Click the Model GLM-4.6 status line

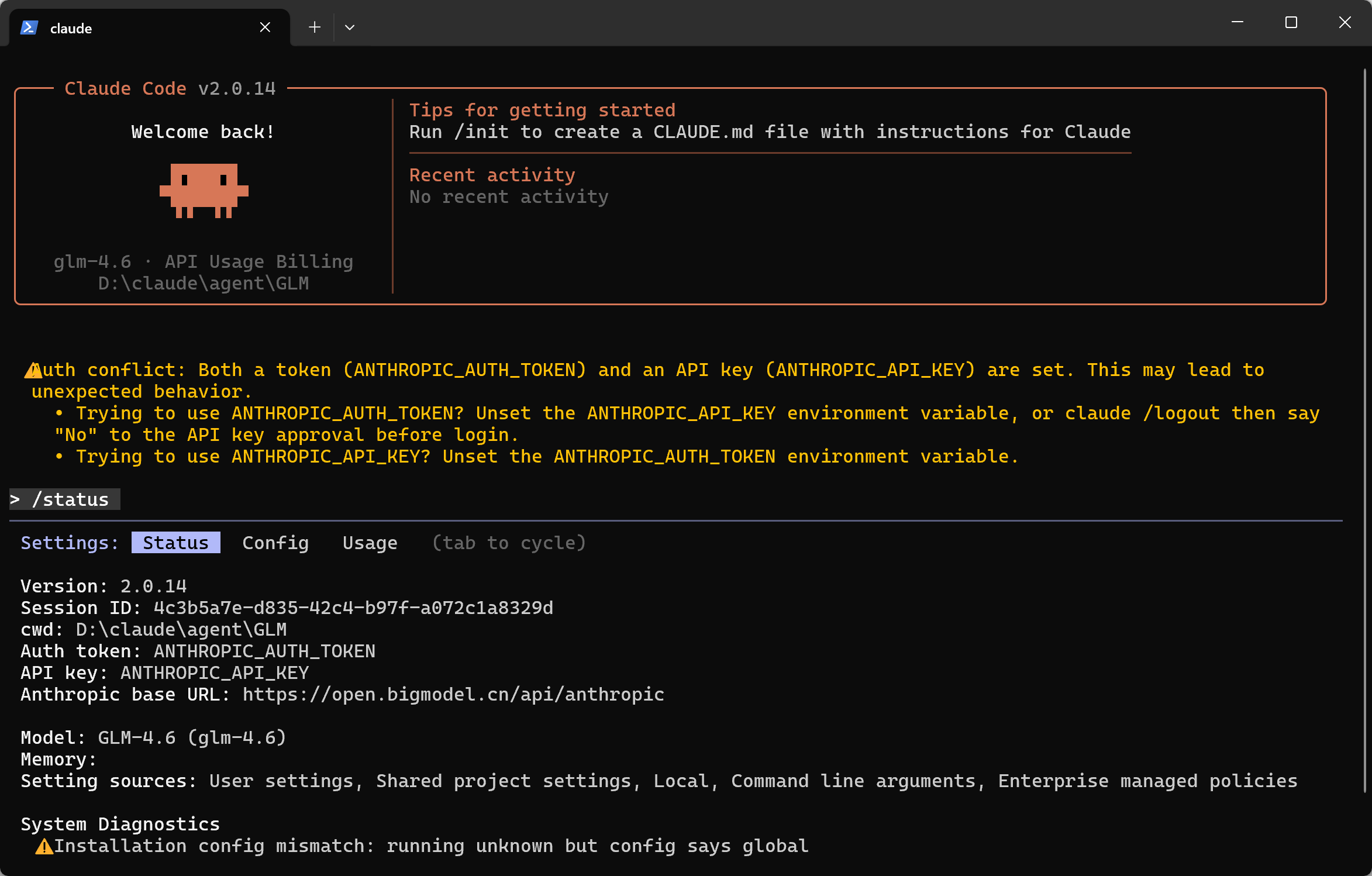click(153, 737)
